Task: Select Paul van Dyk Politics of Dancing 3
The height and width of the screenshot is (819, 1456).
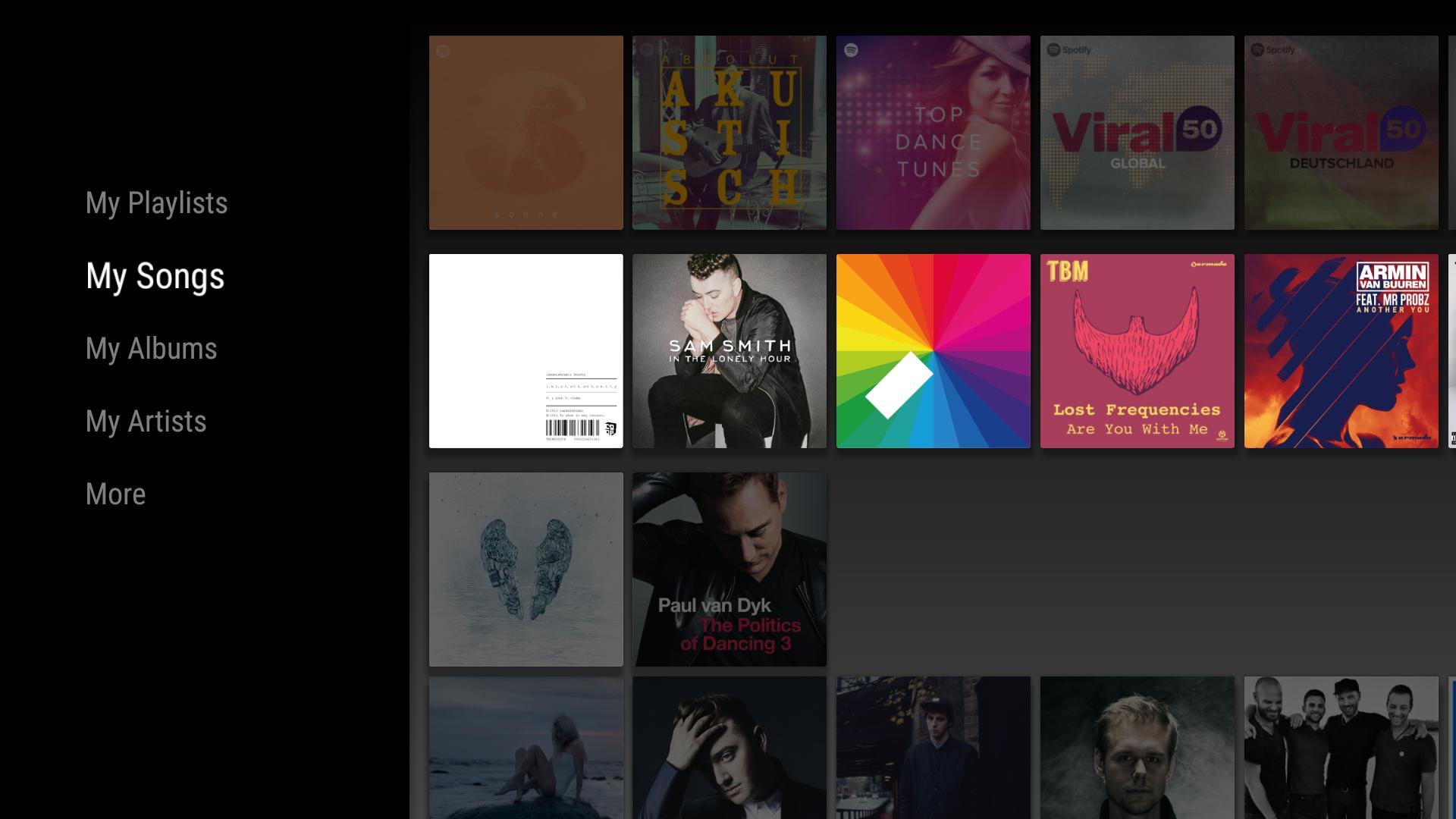Action: 729,569
